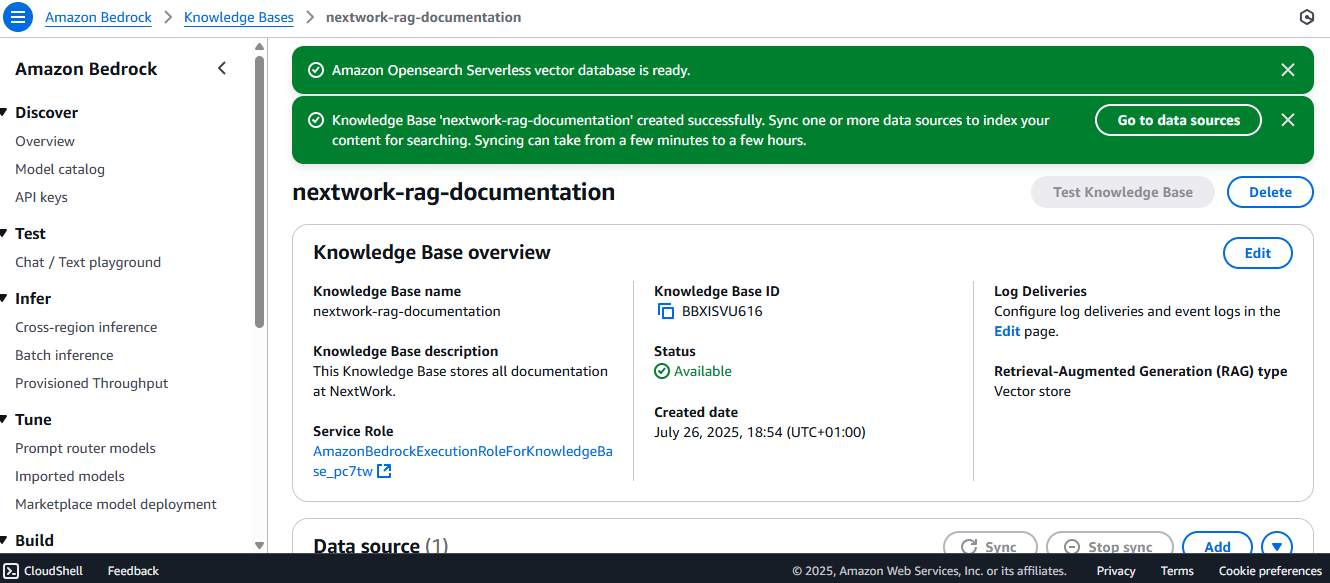Collapse the Amazon Bedrock sidebar chevron
The image size is (1330, 583).
[222, 68]
